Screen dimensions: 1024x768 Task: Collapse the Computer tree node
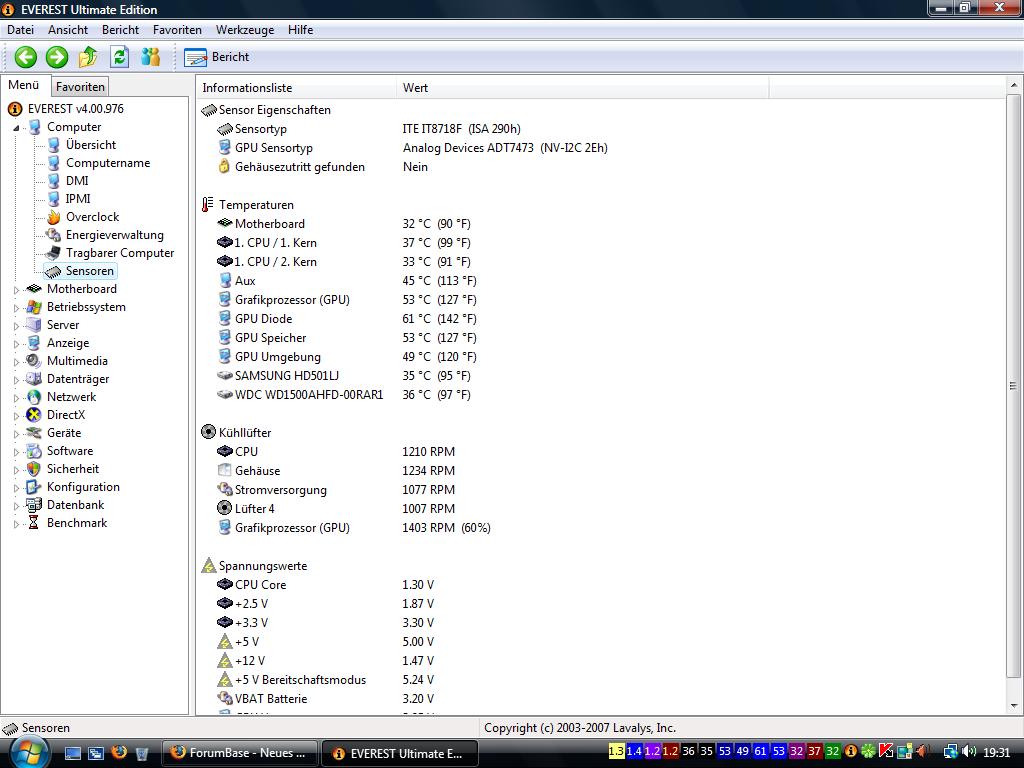click(x=16, y=128)
